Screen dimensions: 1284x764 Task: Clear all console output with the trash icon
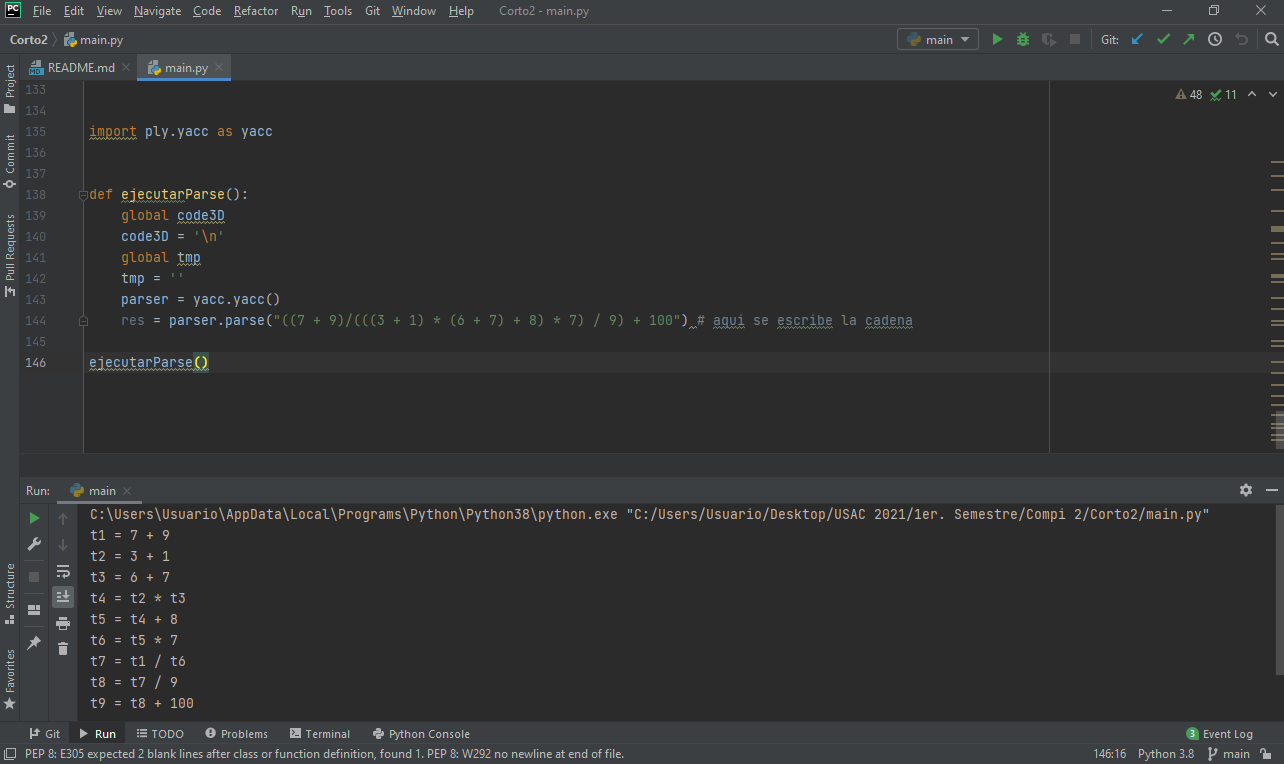[x=62, y=648]
